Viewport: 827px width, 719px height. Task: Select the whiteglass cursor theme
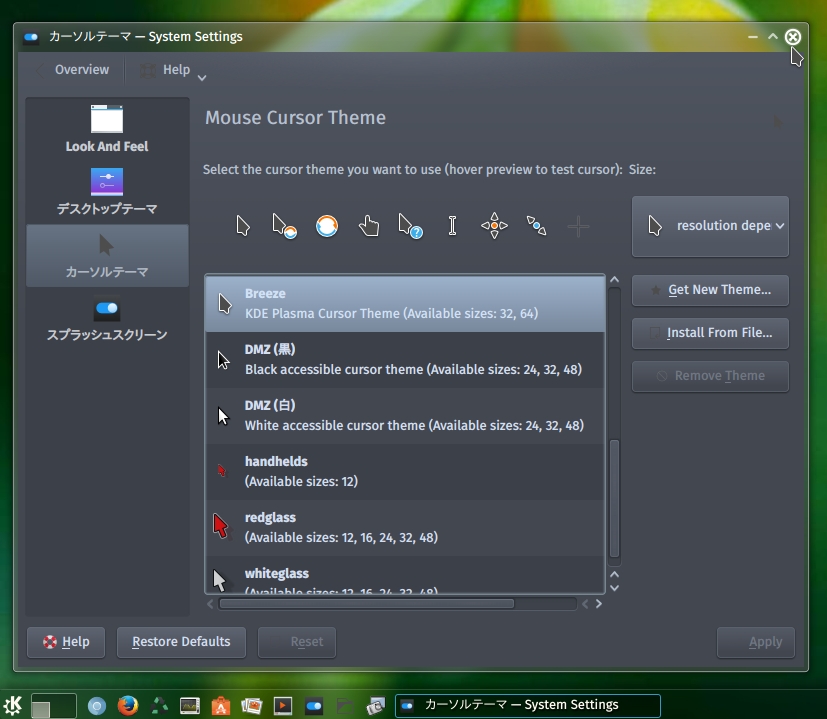click(405, 575)
